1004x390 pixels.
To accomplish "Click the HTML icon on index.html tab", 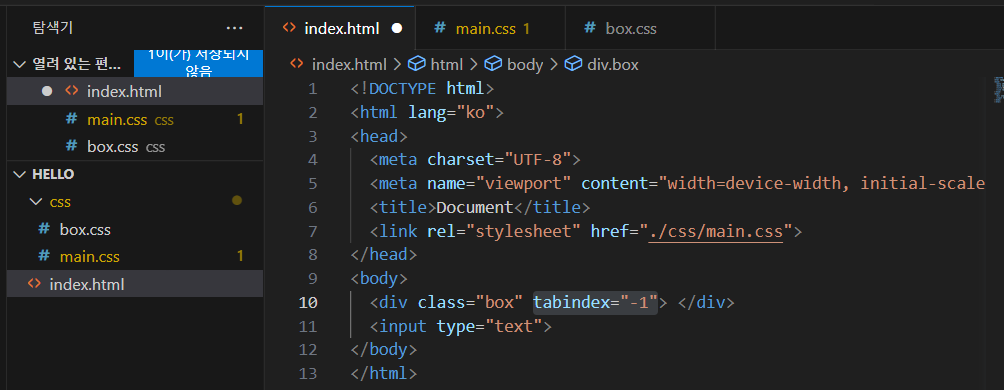I will coord(289,28).
